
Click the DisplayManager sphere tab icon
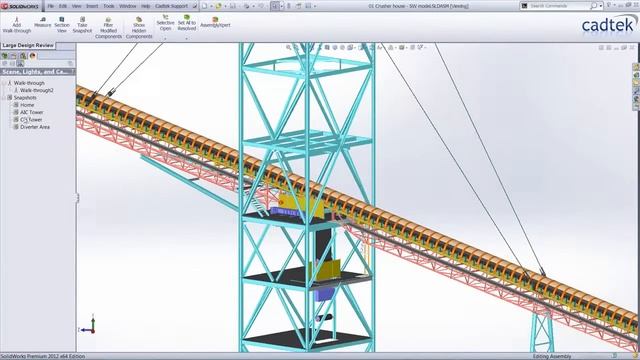click(x=33, y=56)
